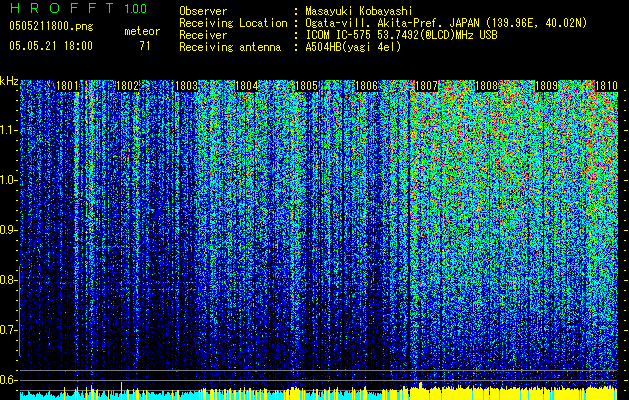
Task: Click the Ogata-vill. Akita-Pref. JAPAN text
Action: point(446,23)
